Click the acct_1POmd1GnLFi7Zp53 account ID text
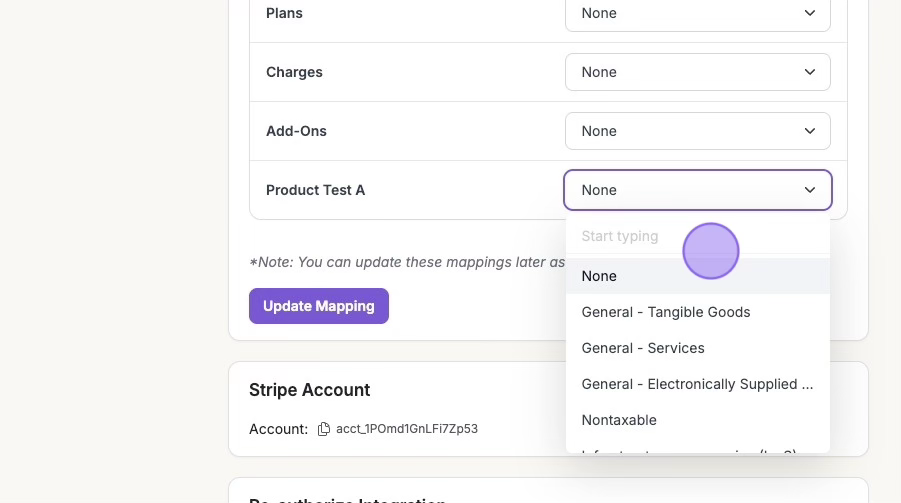901x503 pixels. click(x=407, y=429)
